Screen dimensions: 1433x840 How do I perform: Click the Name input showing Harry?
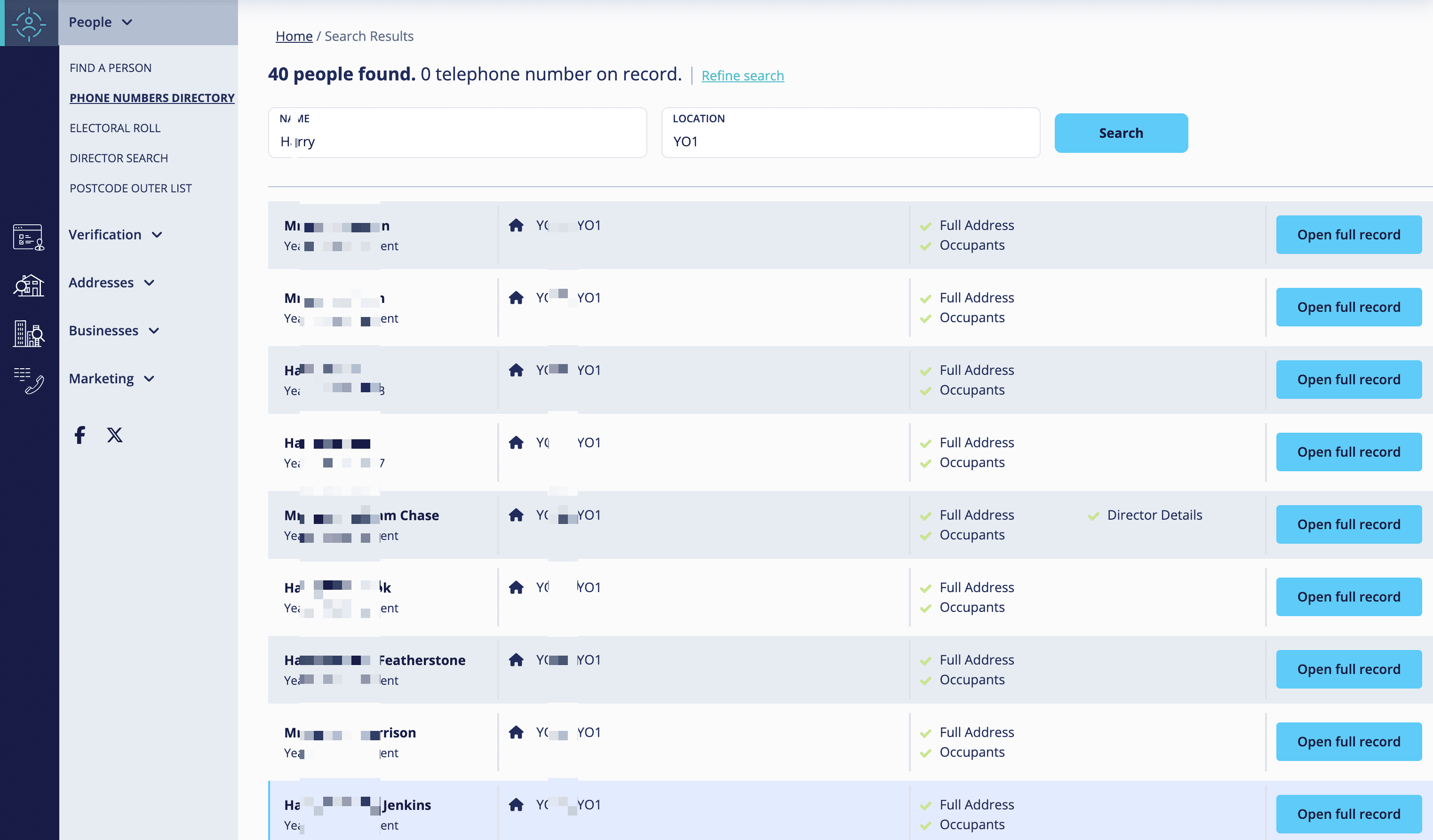457,142
